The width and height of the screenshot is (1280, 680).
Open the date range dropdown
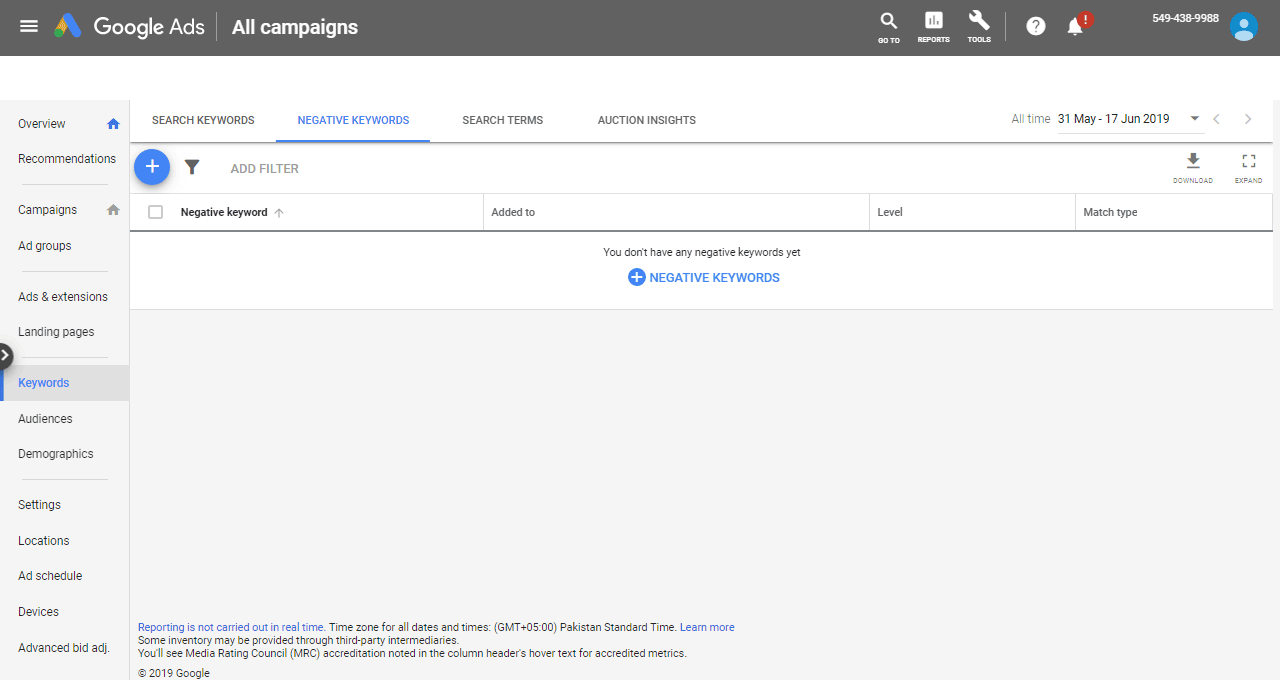tap(1194, 119)
